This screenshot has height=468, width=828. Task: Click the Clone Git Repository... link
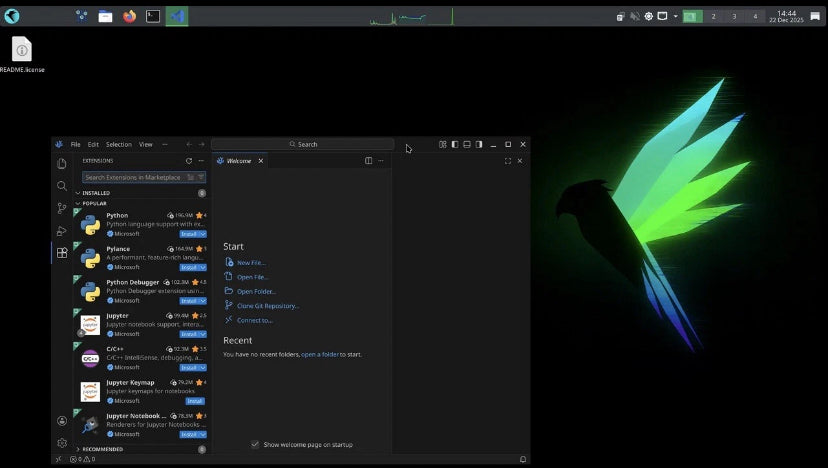(x=268, y=306)
